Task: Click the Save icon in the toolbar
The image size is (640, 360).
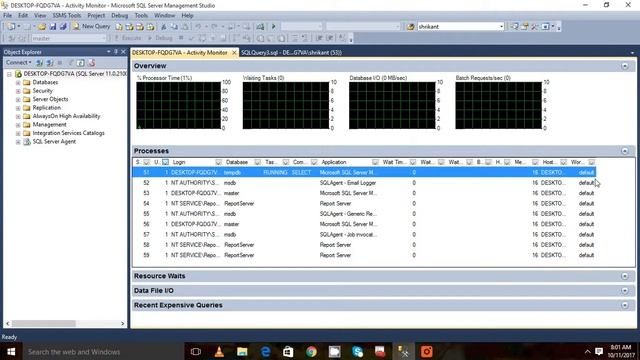Action: (x=53, y=27)
